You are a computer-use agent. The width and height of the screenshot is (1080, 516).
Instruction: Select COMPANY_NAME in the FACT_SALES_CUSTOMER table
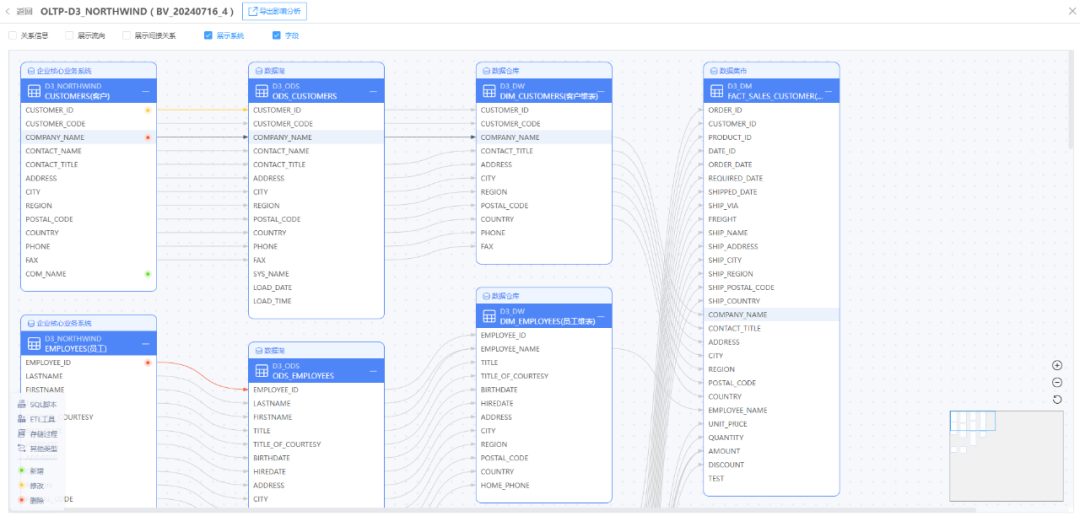click(738, 314)
